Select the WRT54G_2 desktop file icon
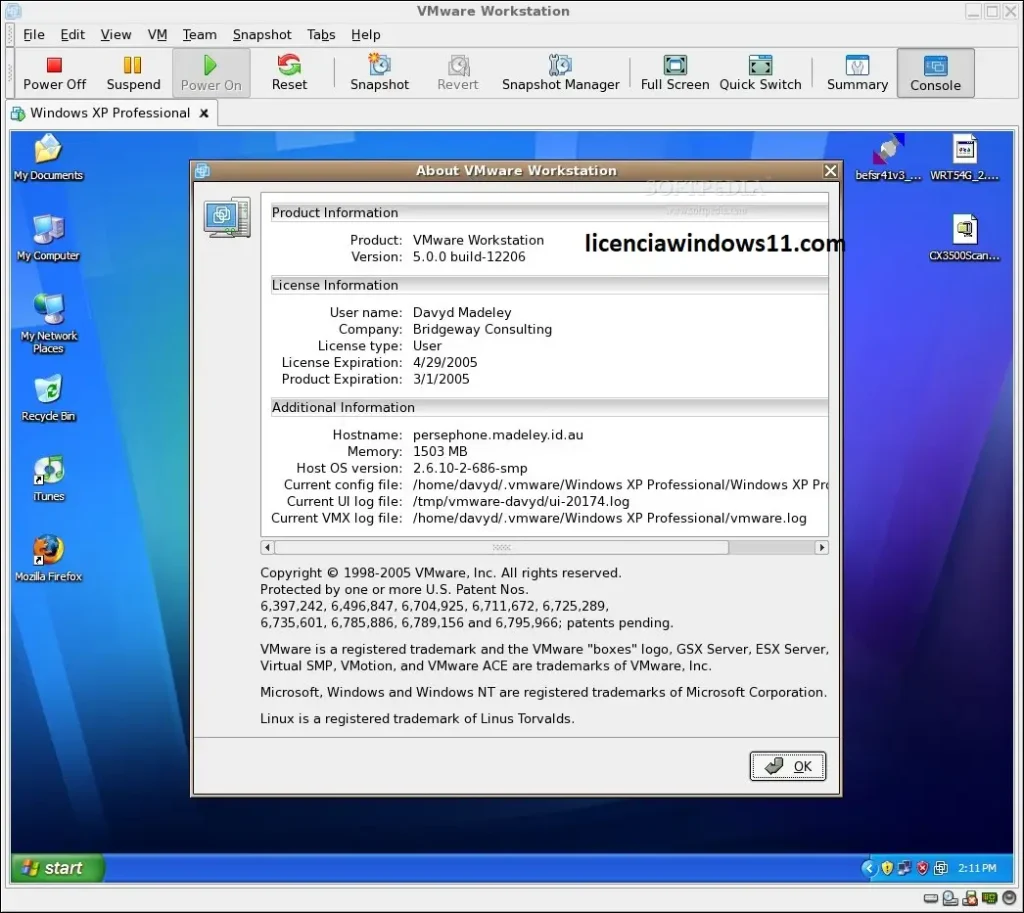 [x=965, y=157]
